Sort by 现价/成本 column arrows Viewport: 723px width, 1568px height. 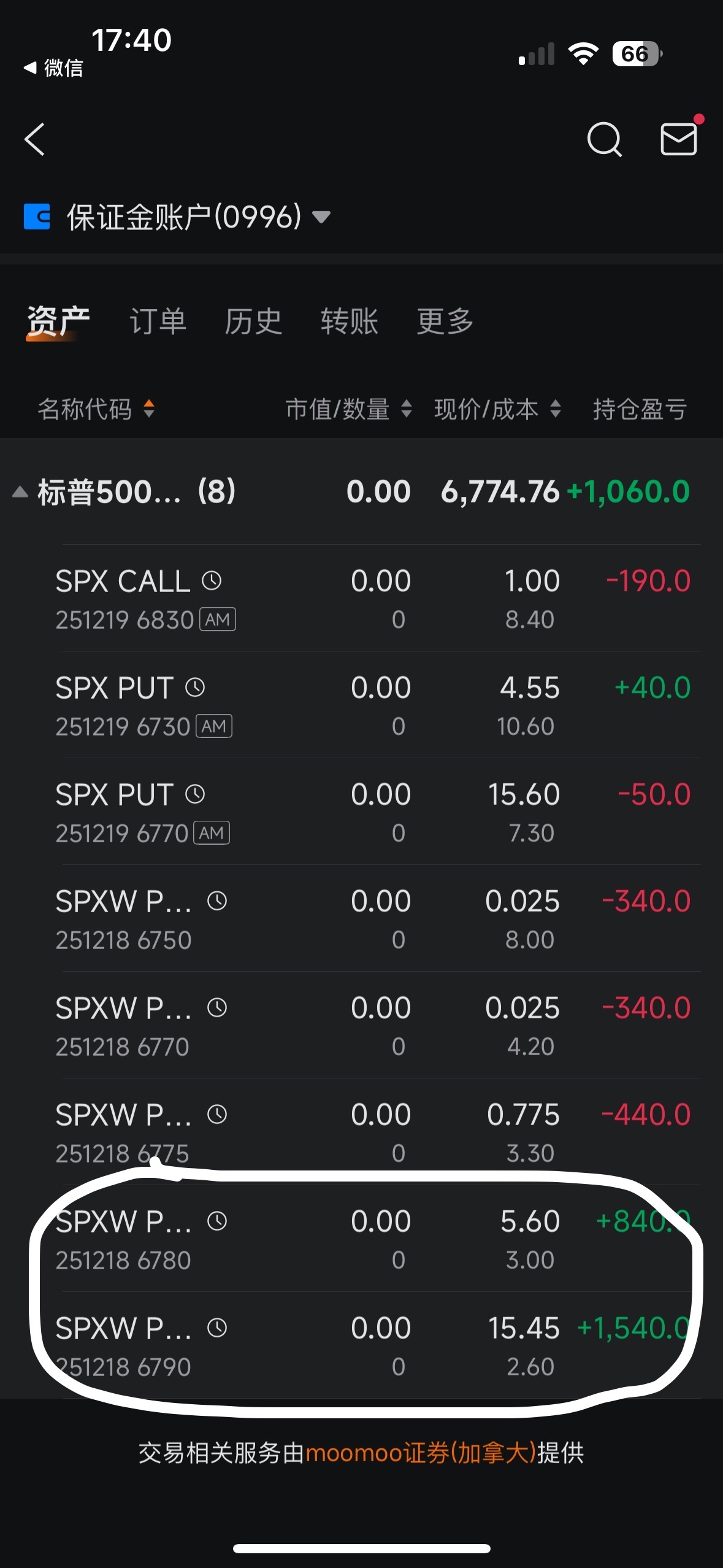(556, 409)
